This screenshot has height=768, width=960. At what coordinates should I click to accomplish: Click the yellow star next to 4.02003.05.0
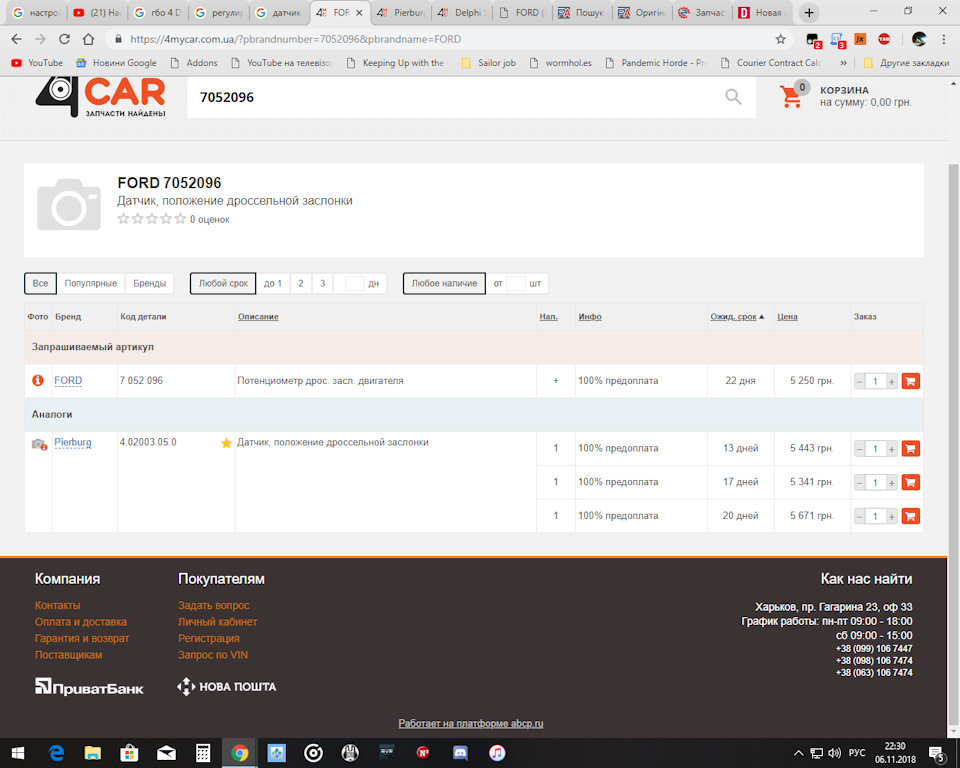click(226, 443)
